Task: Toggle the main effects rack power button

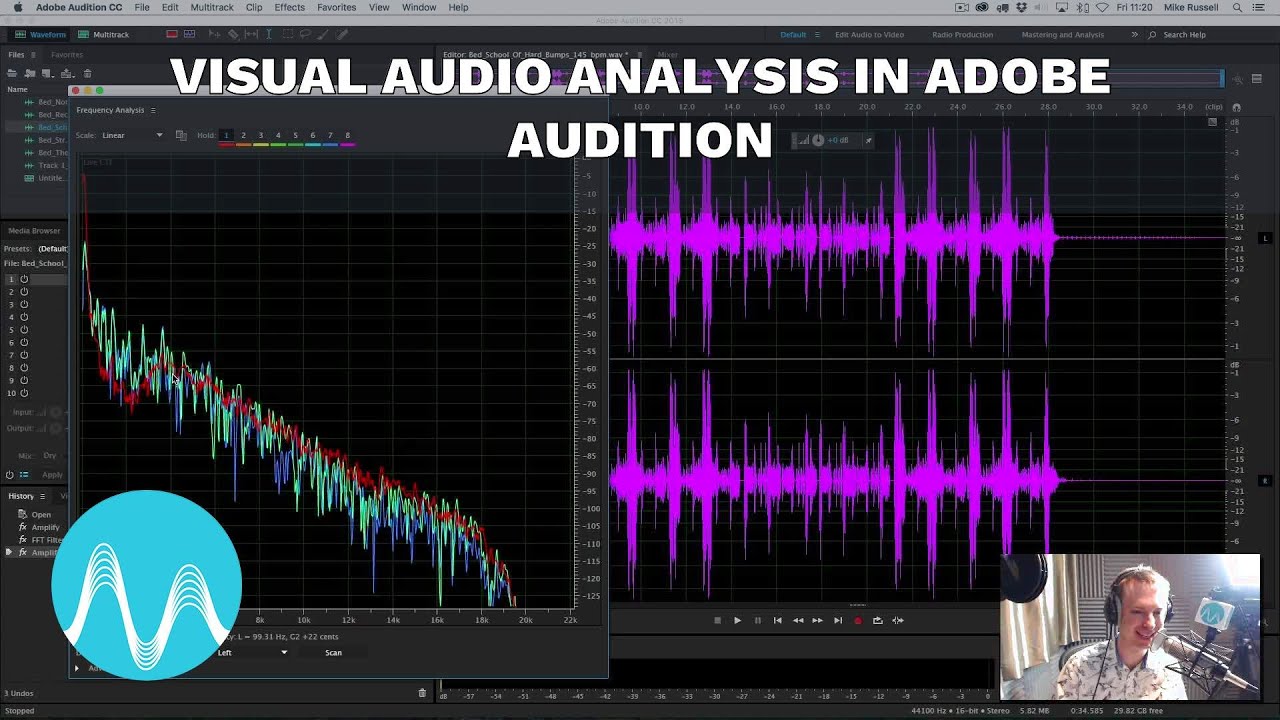Action: [x=10, y=475]
